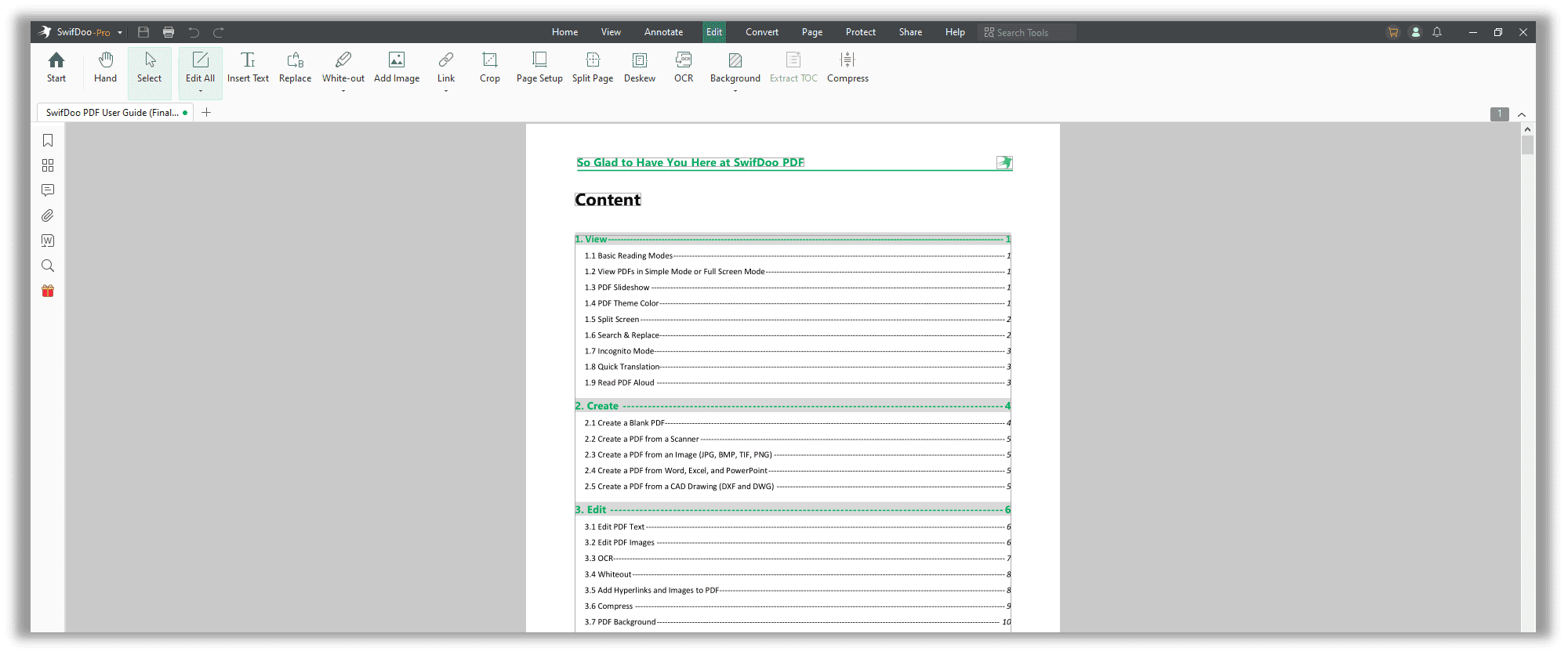Click the Search Tools field
Viewport: 1568px width, 655px height.
[x=1027, y=32]
